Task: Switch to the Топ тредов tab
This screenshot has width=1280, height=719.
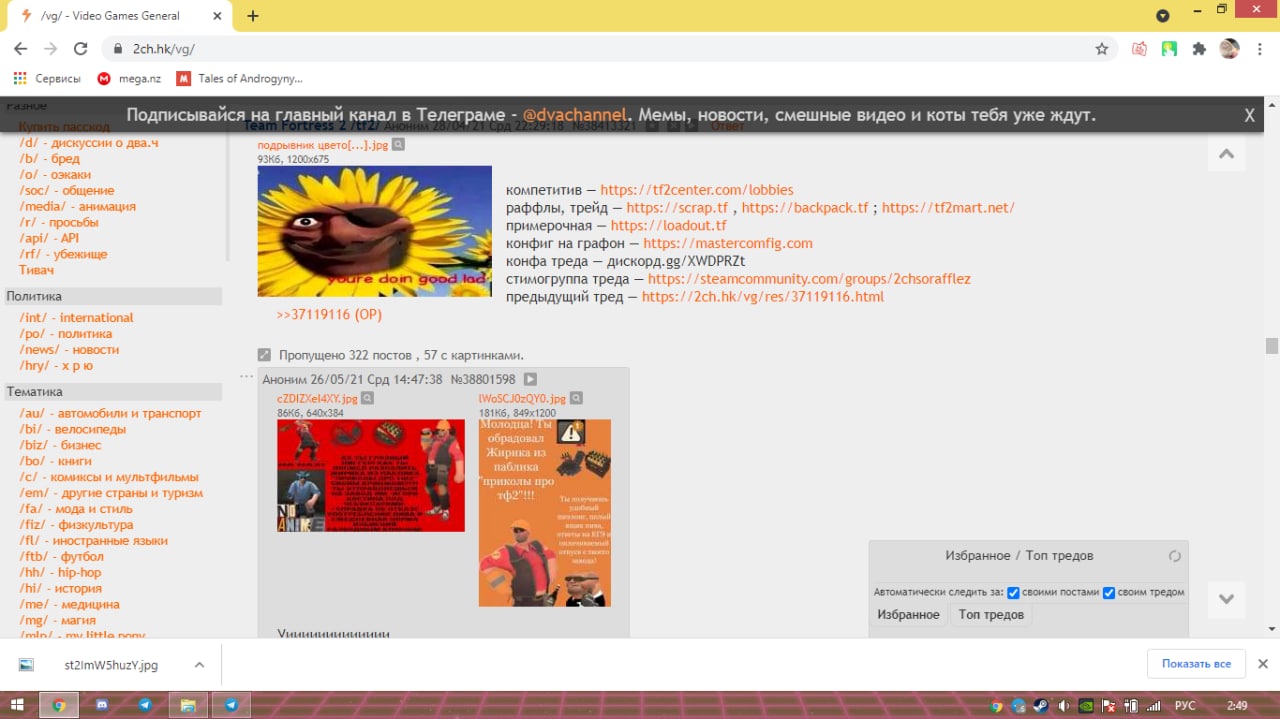Action: pyautogui.click(x=991, y=614)
